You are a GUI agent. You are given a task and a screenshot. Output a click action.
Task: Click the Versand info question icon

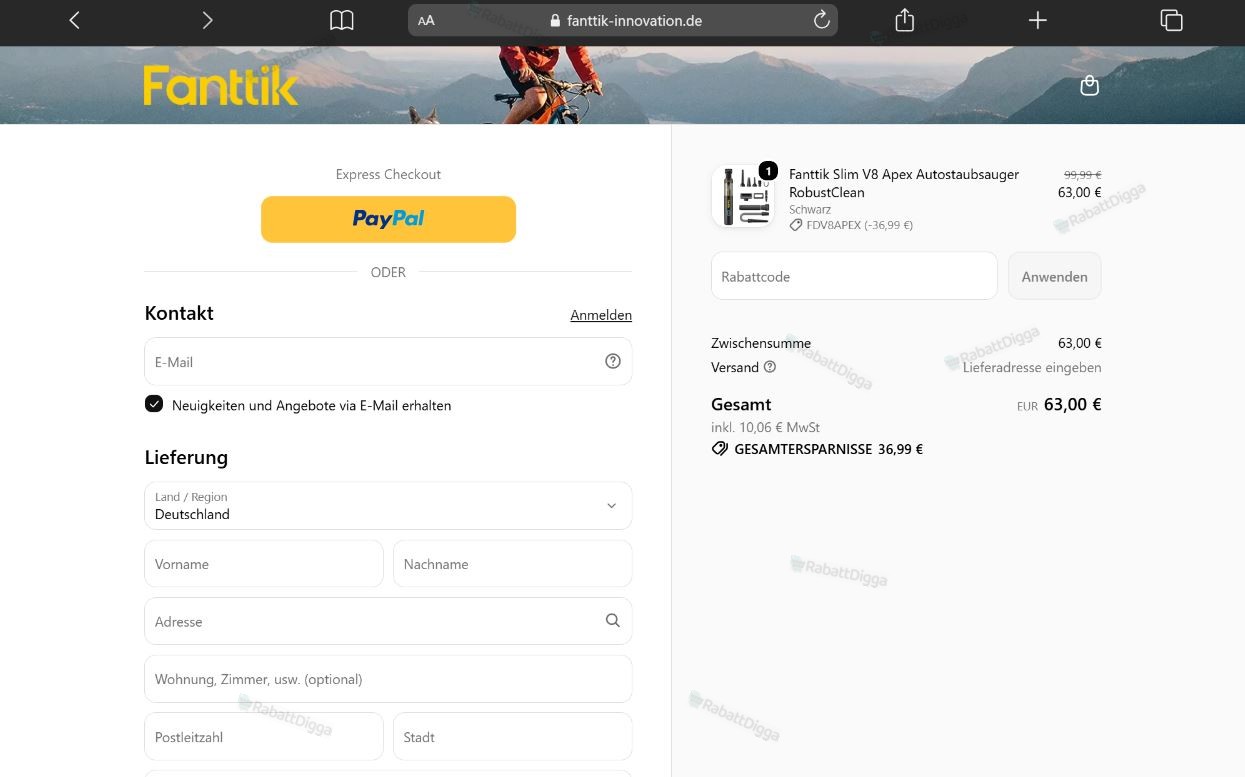(770, 367)
